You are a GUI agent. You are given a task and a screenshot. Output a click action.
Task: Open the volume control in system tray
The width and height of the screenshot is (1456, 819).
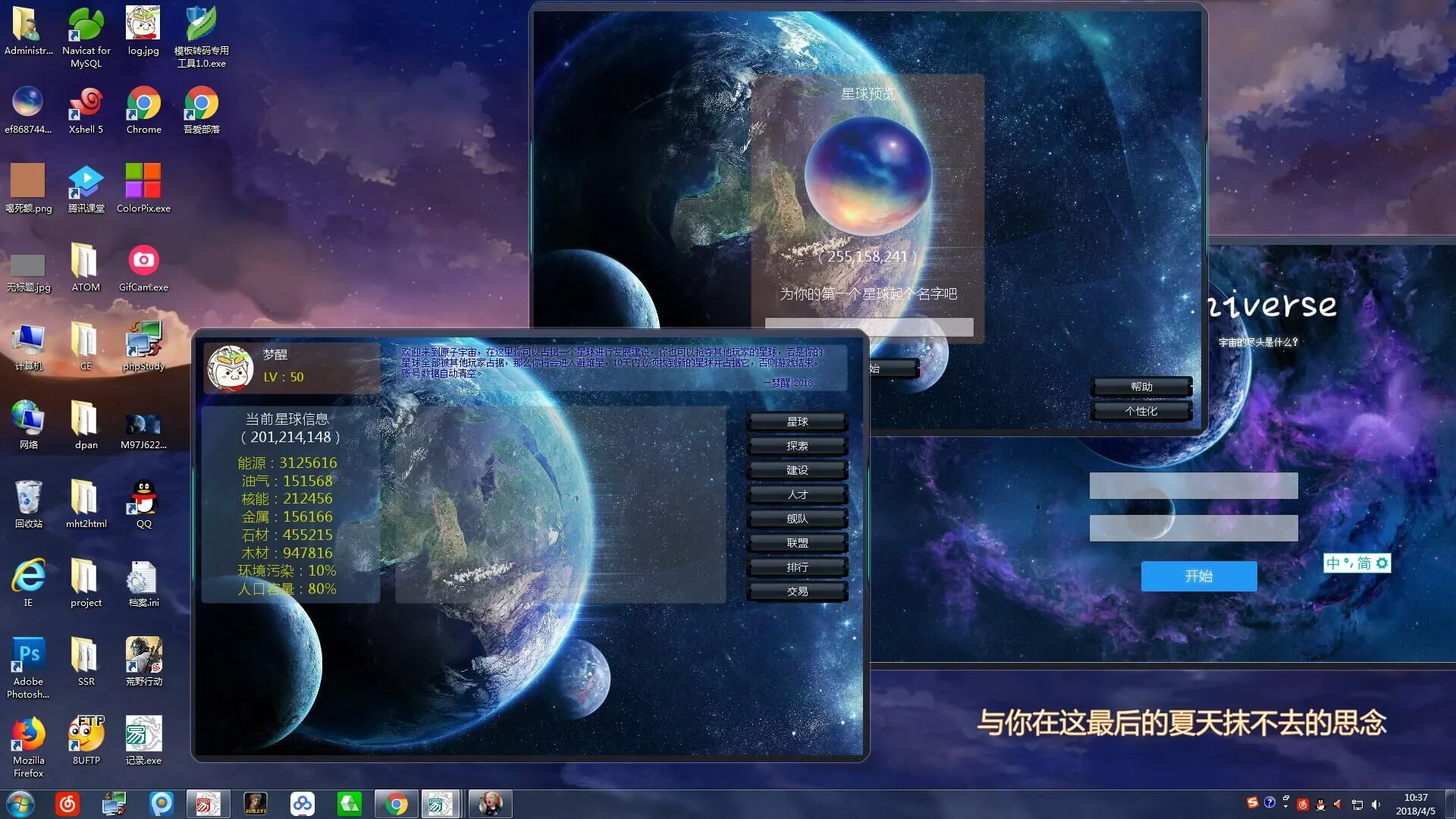1376,805
